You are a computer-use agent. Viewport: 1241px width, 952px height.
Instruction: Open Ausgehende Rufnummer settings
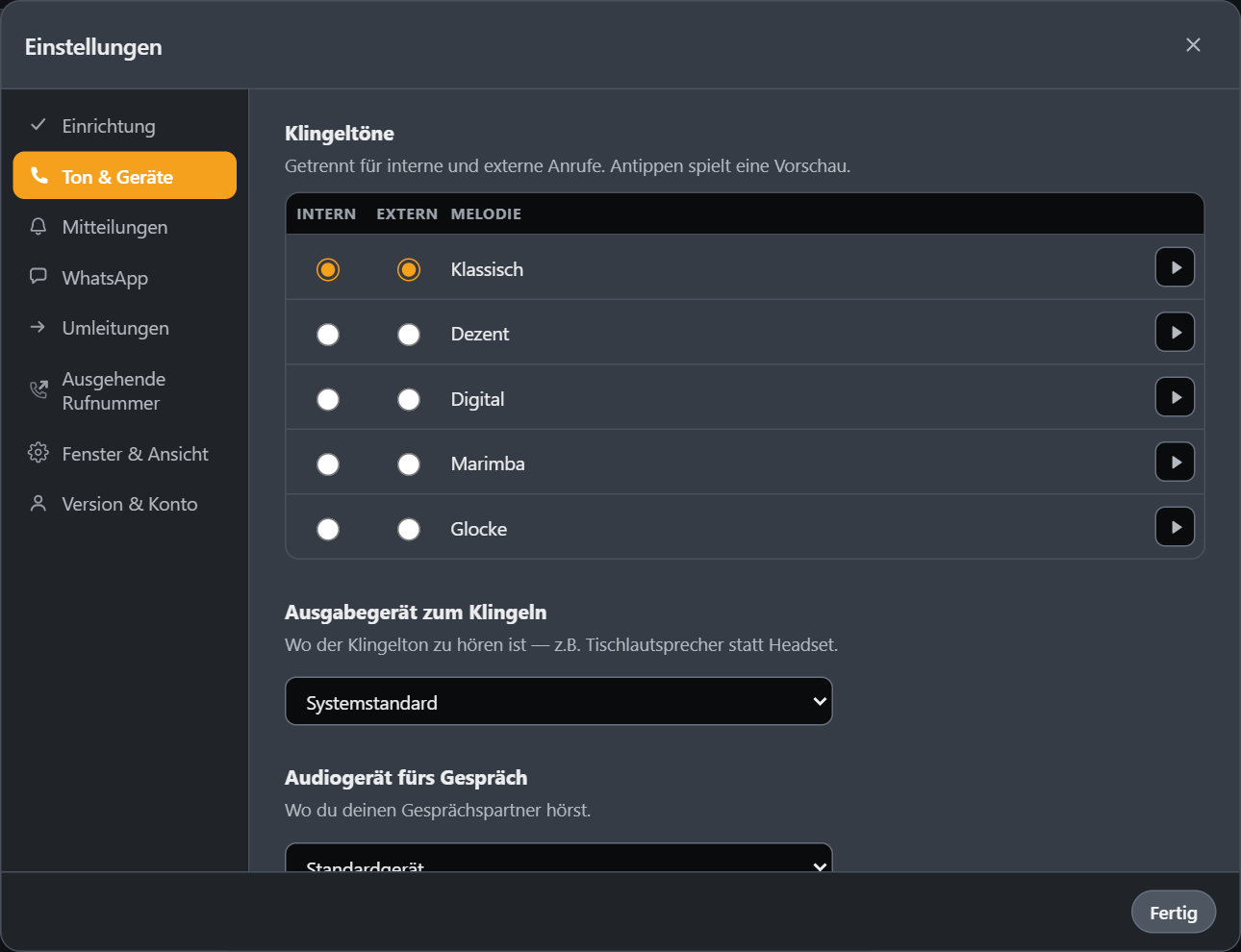point(125,390)
